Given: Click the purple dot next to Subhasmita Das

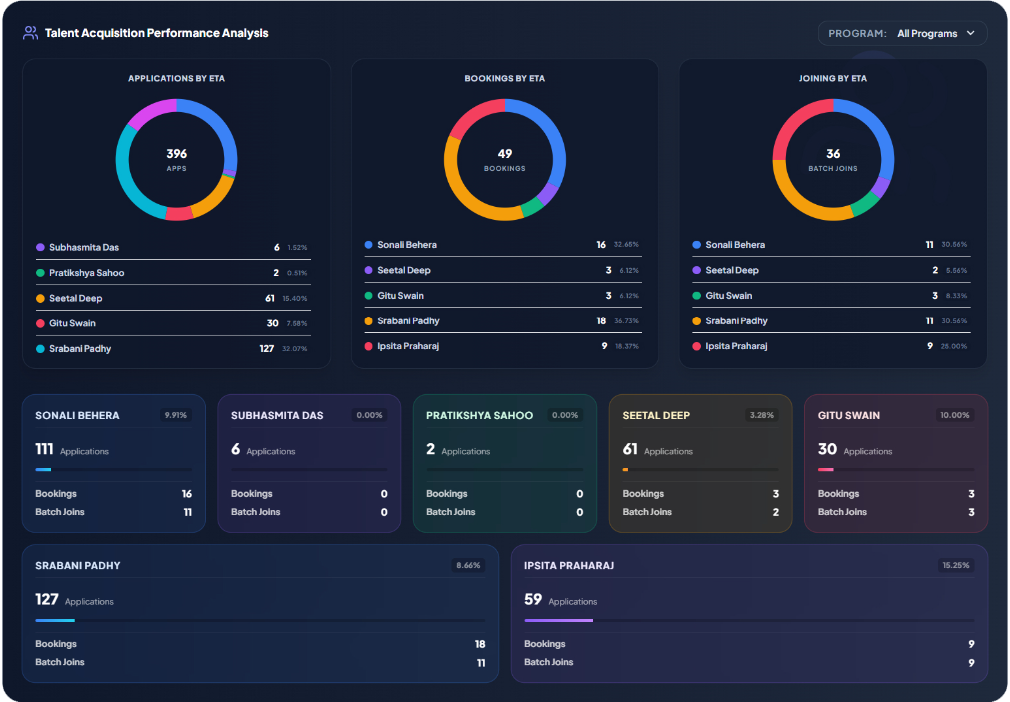Looking at the screenshot, I should [40, 247].
